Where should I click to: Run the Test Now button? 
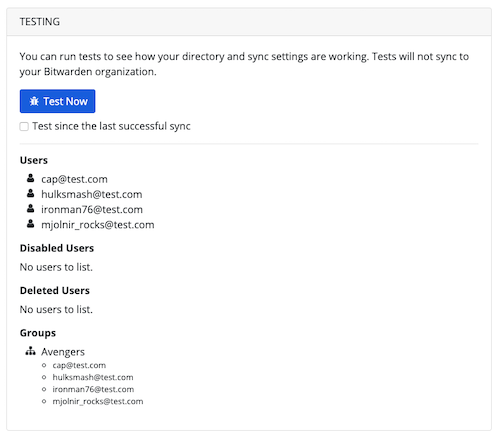point(57,101)
